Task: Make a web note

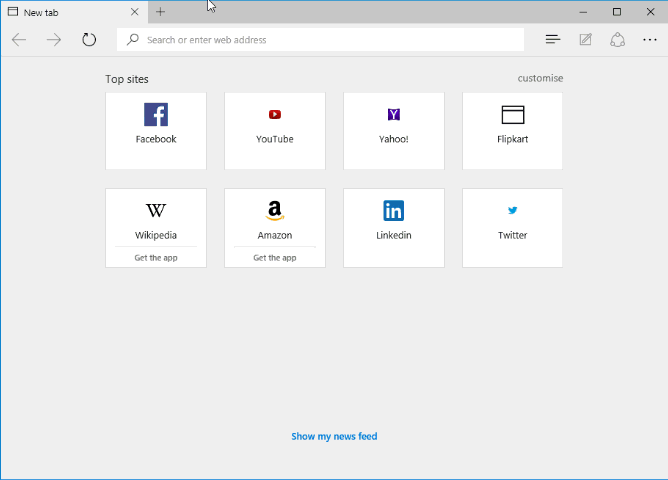Action: click(x=585, y=40)
